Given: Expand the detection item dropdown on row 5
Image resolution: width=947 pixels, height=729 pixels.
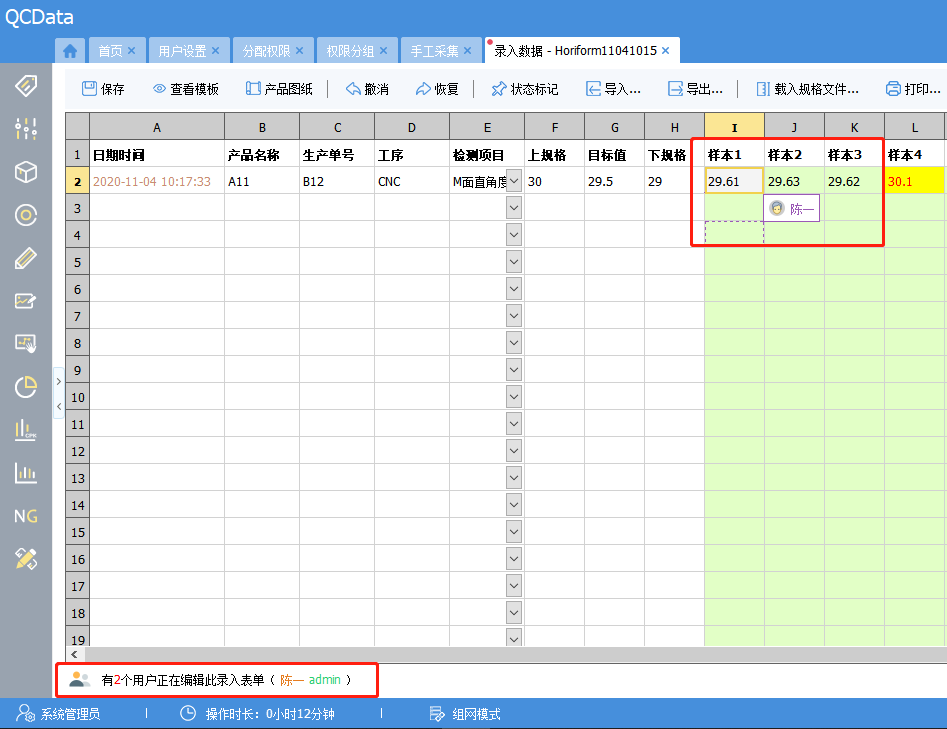Looking at the screenshot, I should coord(514,262).
